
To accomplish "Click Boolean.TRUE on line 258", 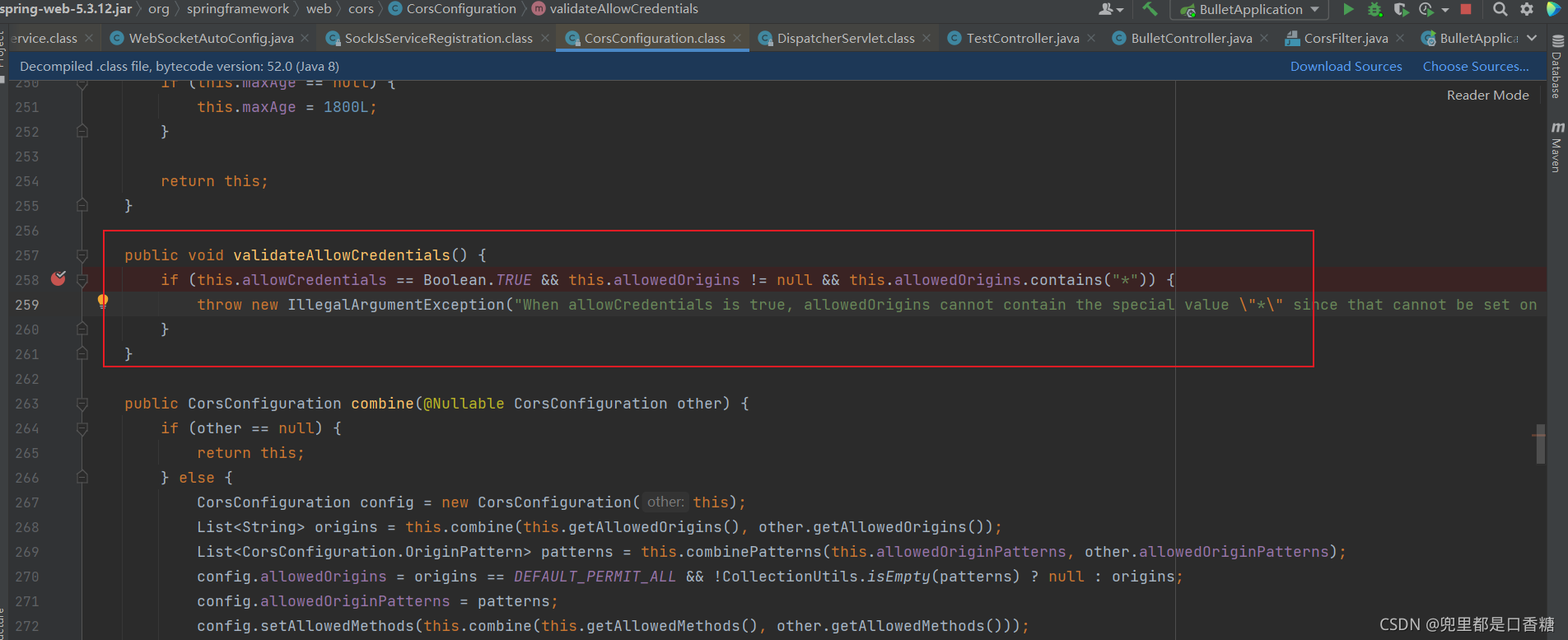I will coord(478,280).
